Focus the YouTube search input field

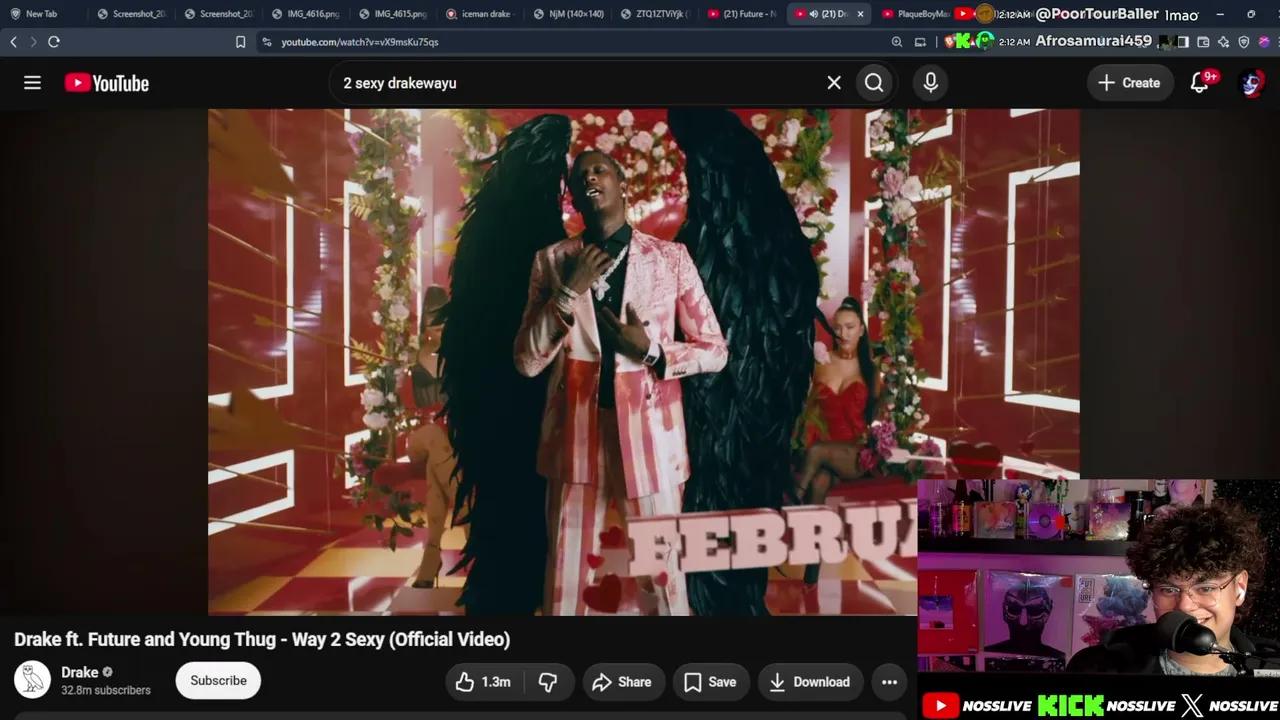tap(580, 83)
